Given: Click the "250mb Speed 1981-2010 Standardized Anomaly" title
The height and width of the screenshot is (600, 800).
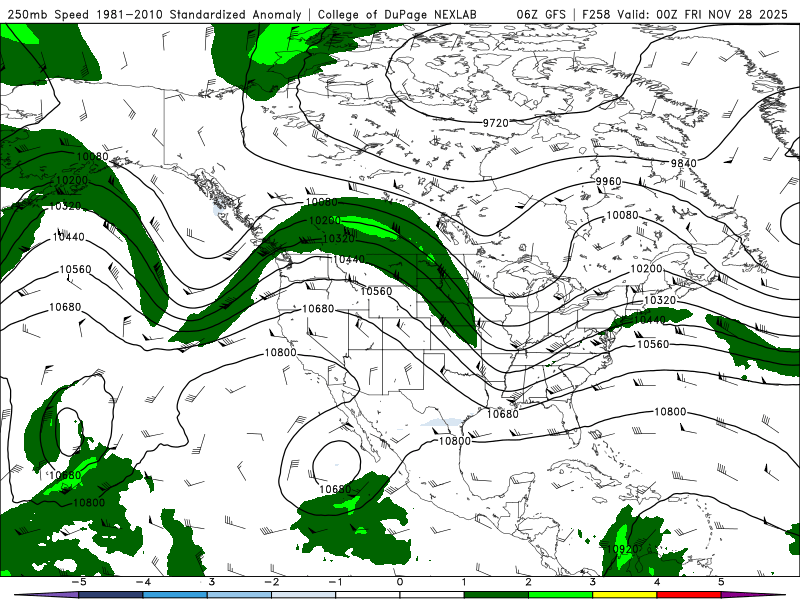Looking at the screenshot, I should click(155, 14).
